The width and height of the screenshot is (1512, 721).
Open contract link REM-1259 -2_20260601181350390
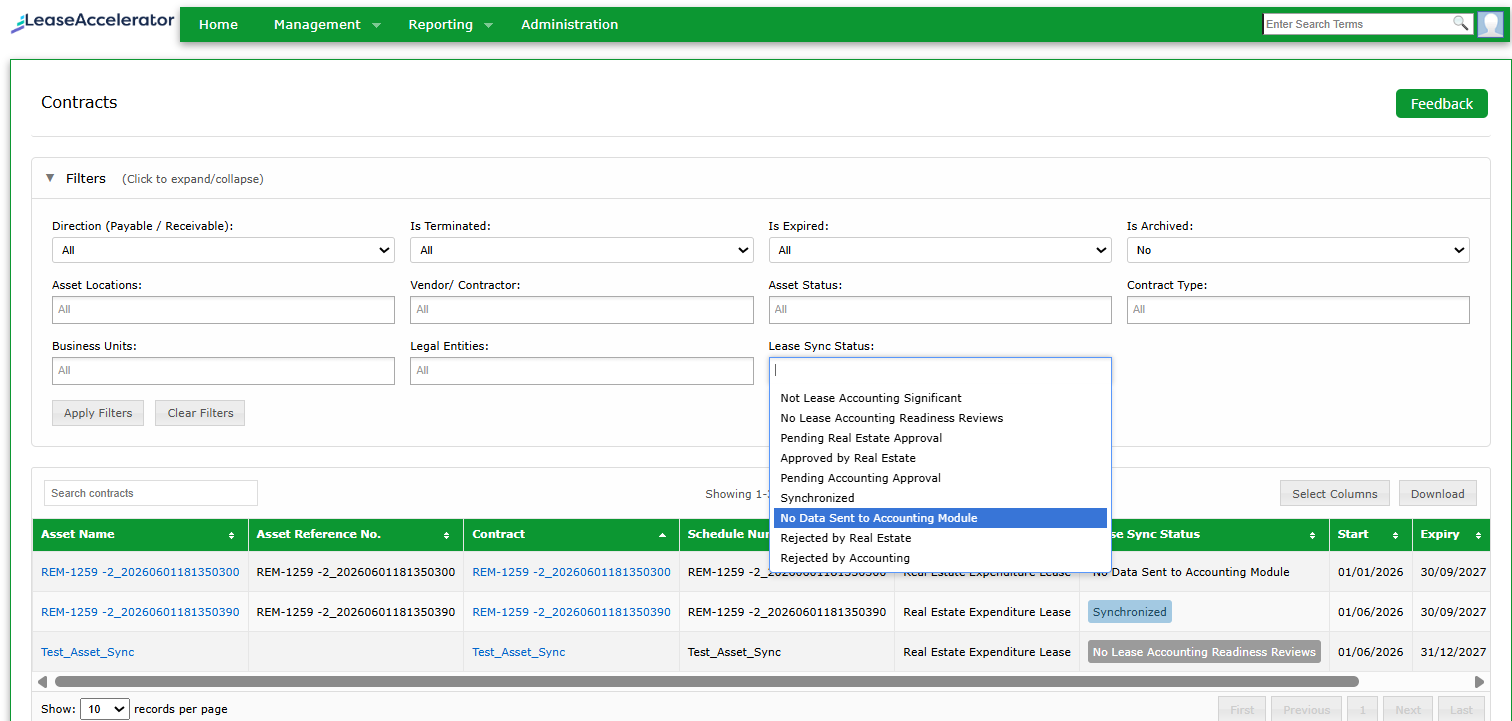point(571,612)
